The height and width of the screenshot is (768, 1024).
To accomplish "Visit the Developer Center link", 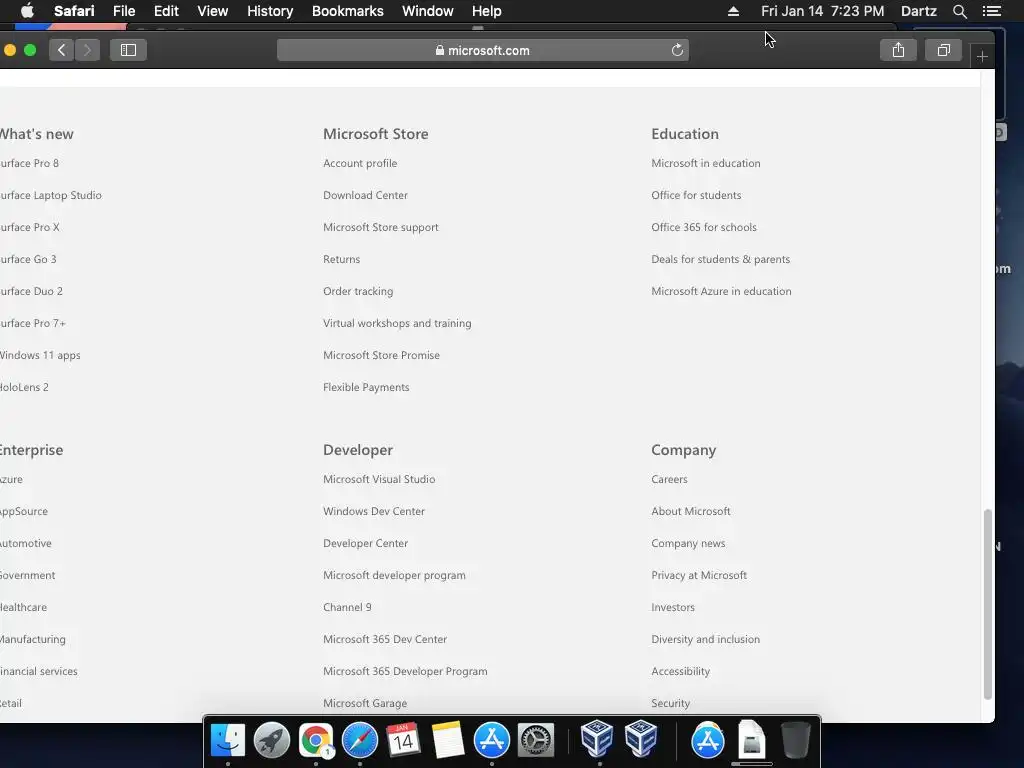I will tap(365, 543).
